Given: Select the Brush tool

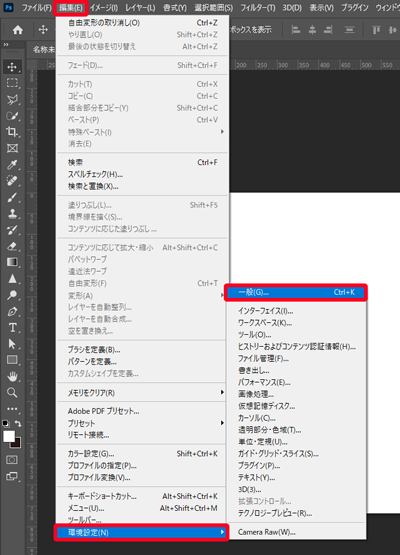Looking at the screenshot, I should (12, 197).
